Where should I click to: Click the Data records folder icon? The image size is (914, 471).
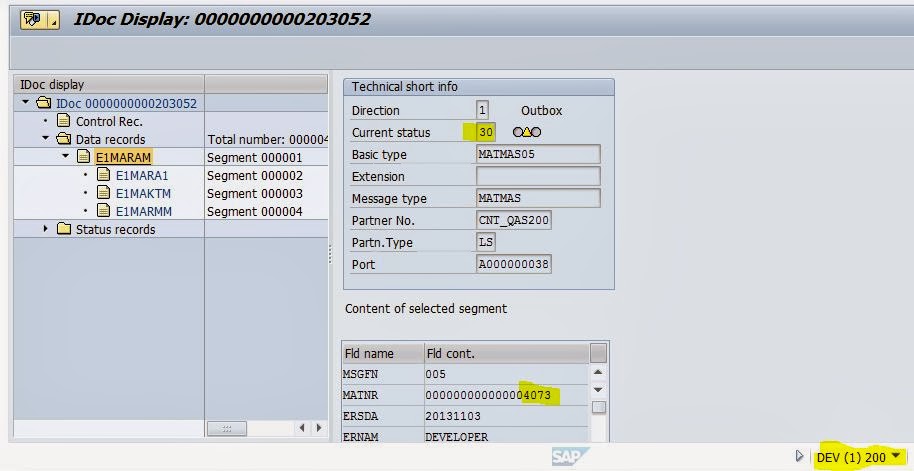click(64, 139)
